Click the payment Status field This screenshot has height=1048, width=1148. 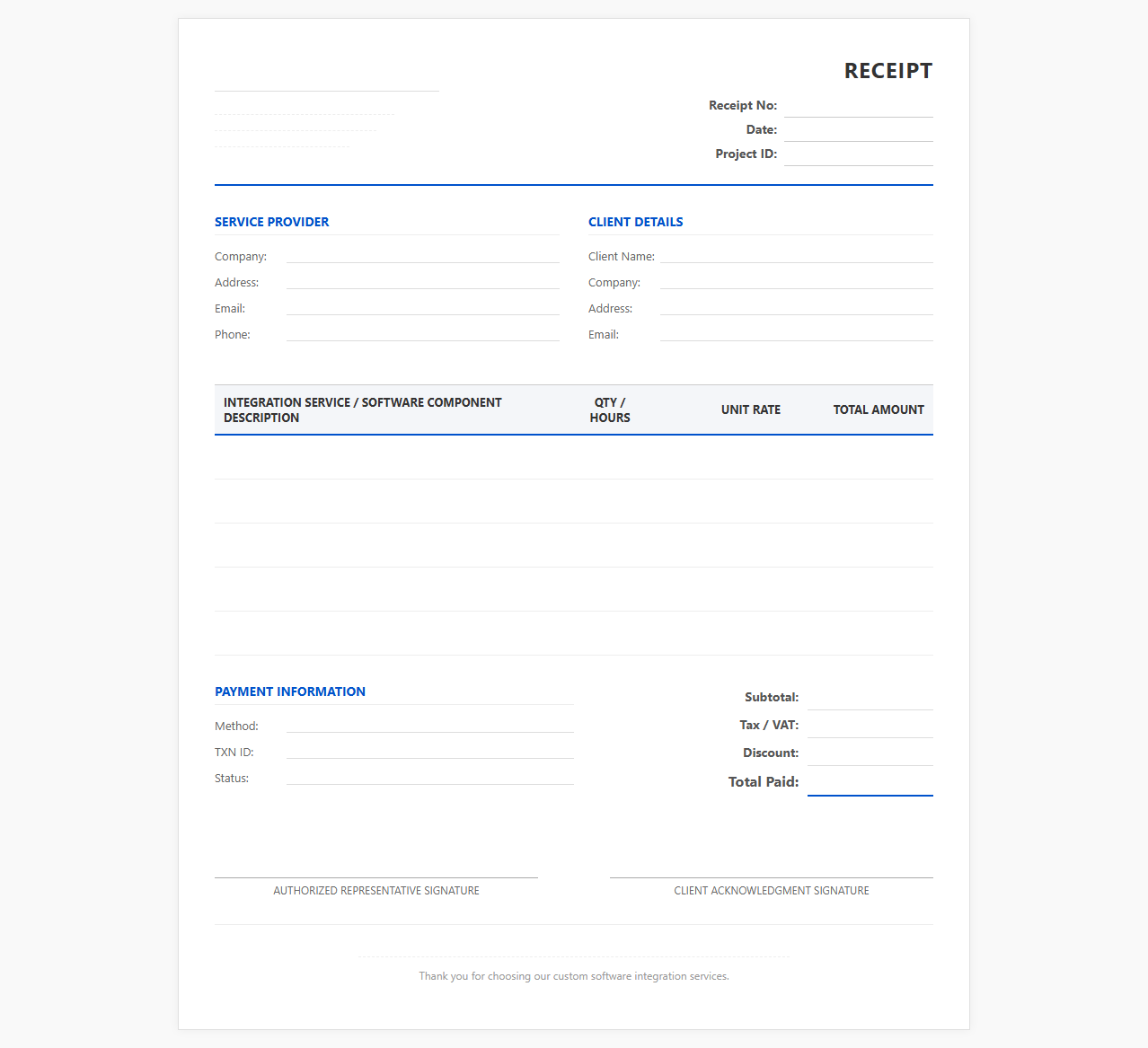click(430, 777)
